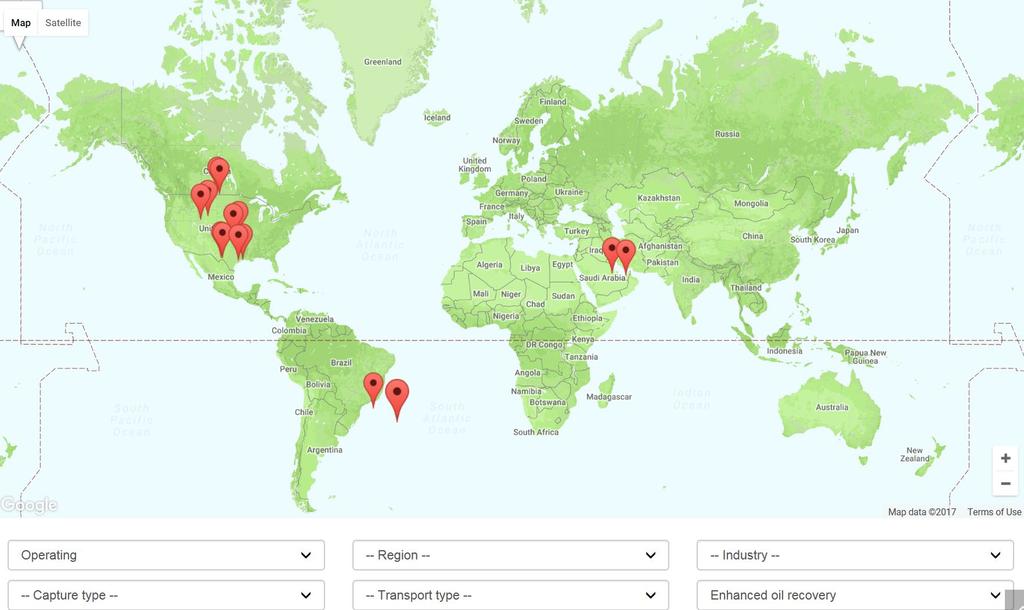The height and width of the screenshot is (610, 1024).
Task: Open the Capture type dropdown
Action: pyautogui.click(x=166, y=595)
